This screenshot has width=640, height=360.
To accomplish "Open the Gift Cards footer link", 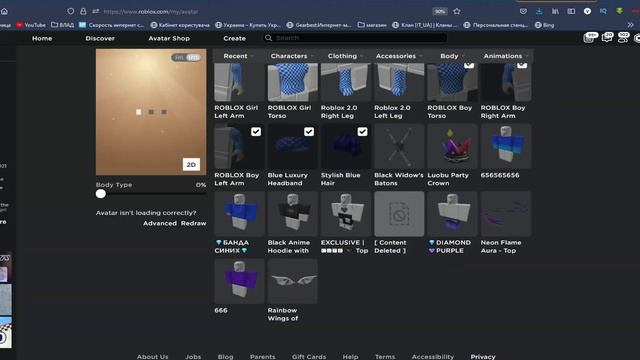I will pos(309,356).
